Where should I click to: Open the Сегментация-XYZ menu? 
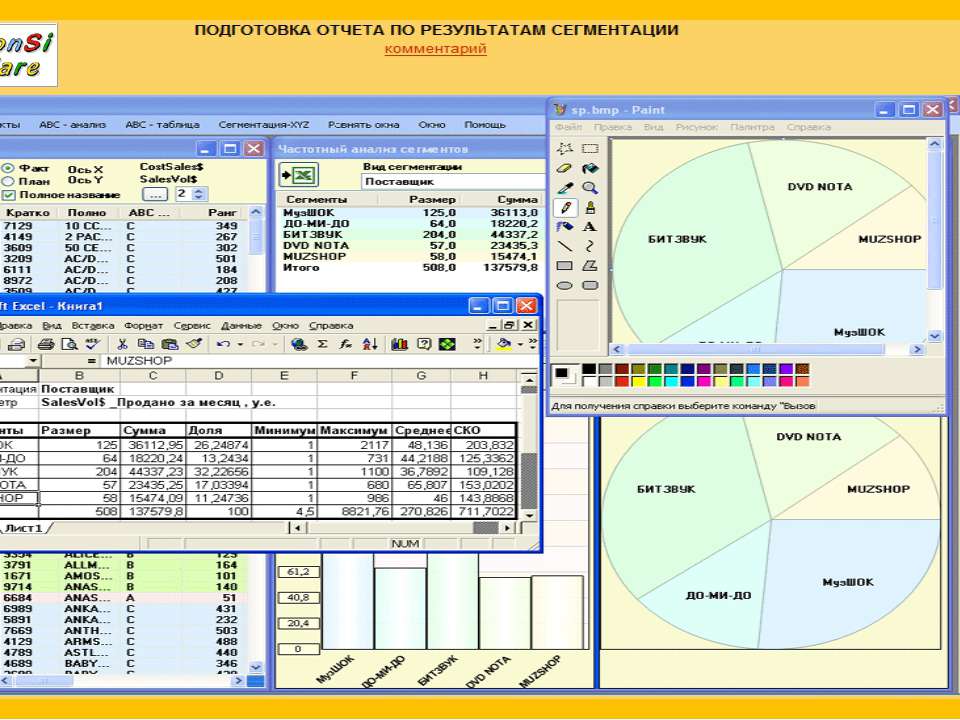tap(264, 125)
